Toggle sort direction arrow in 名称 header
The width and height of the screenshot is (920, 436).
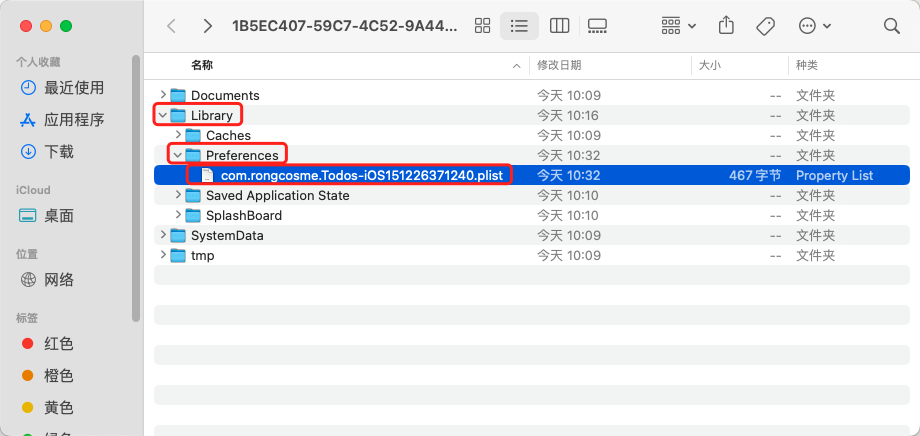(516, 66)
